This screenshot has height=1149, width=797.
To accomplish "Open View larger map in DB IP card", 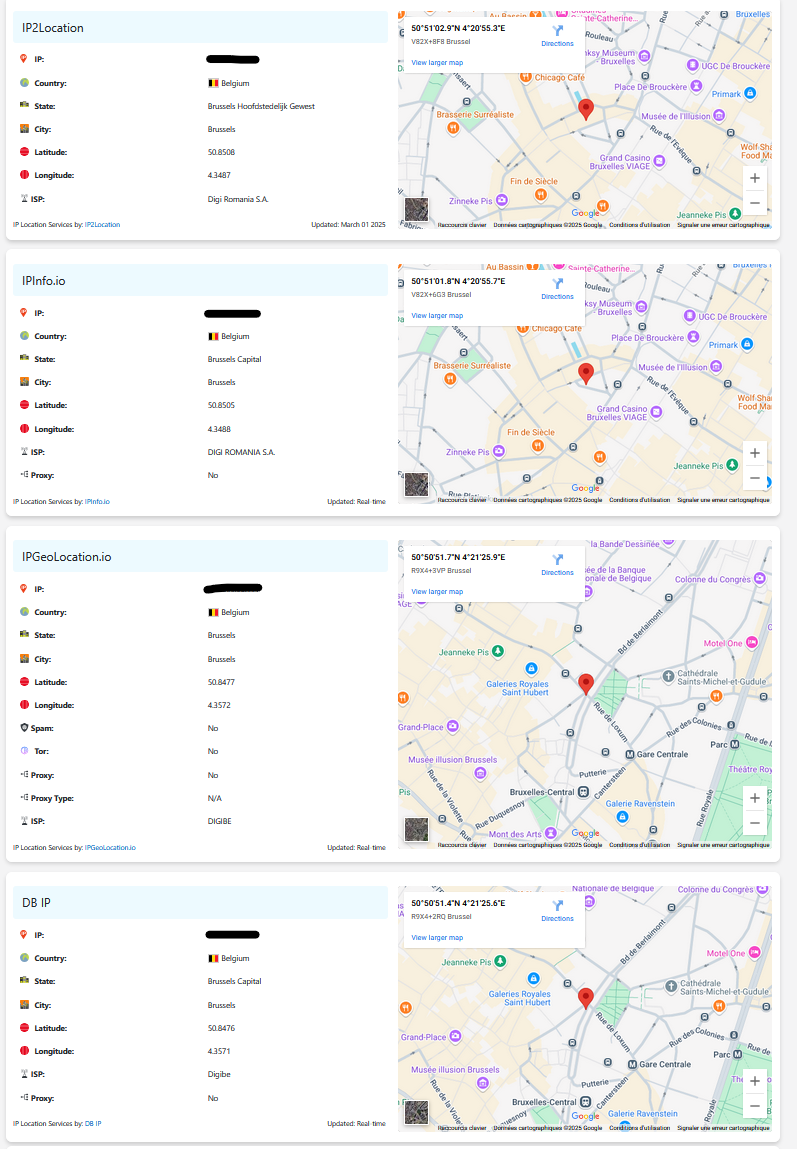I will (x=437, y=937).
